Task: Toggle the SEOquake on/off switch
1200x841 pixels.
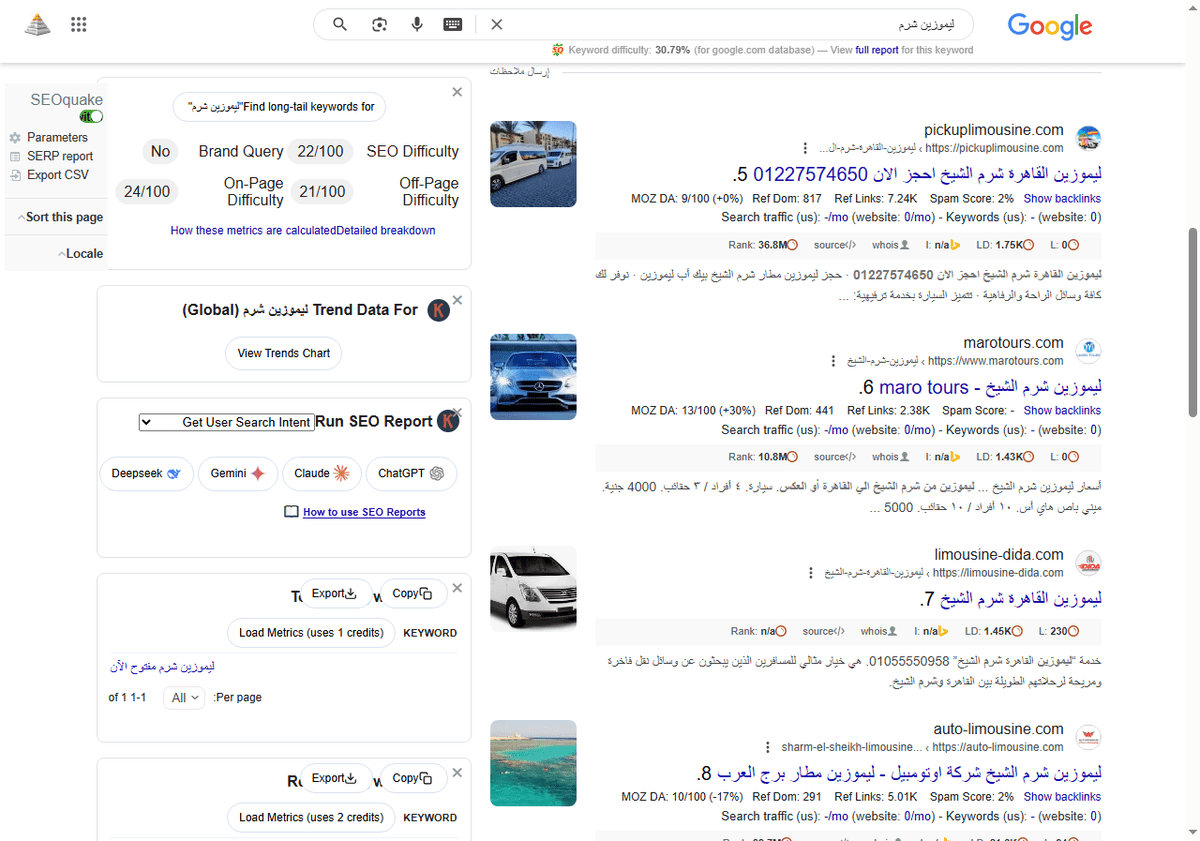Action: click(90, 116)
